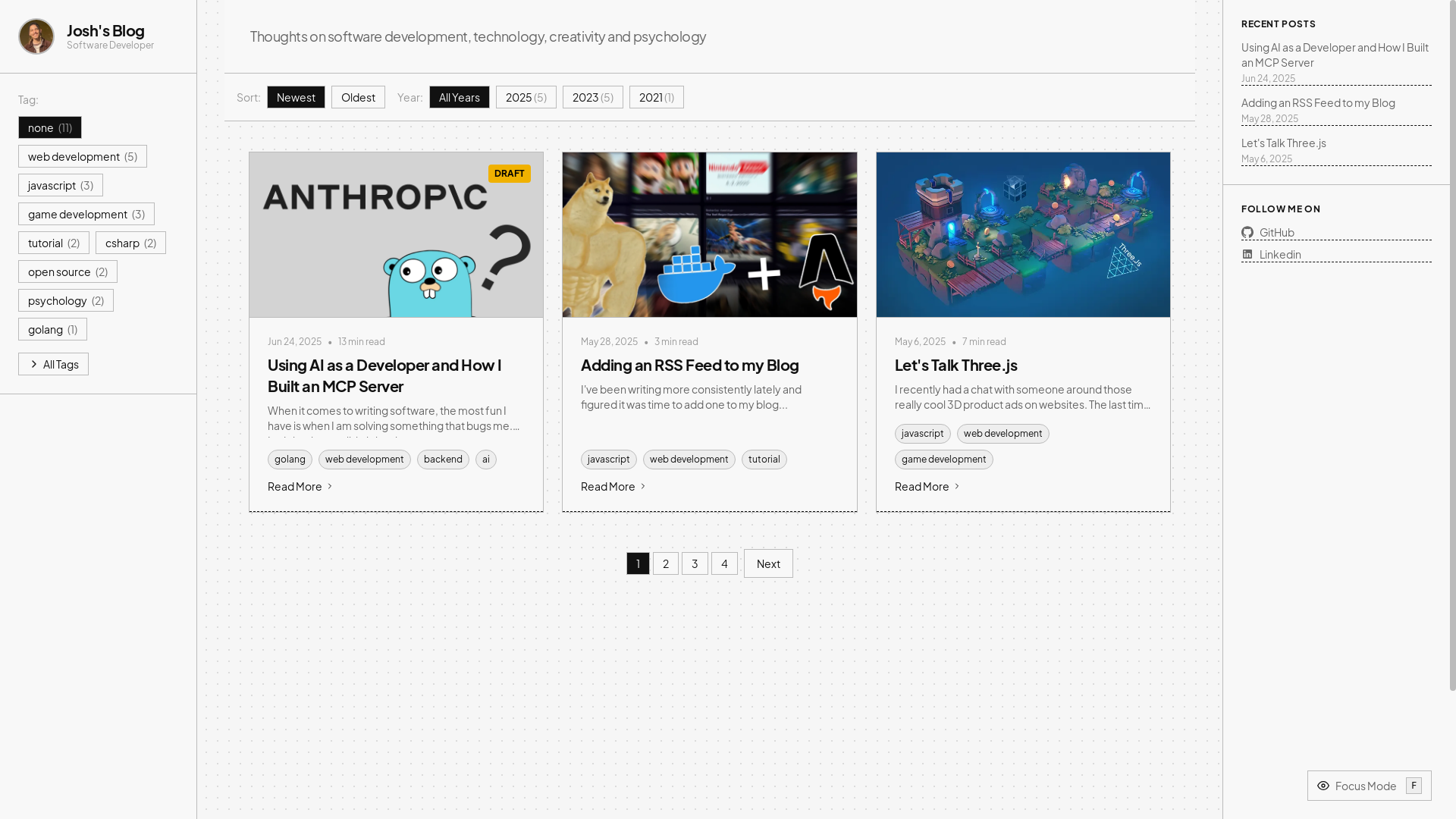Open recent post 'Let's Talk Three.js'
Image resolution: width=1456 pixels, height=819 pixels.
click(1284, 143)
